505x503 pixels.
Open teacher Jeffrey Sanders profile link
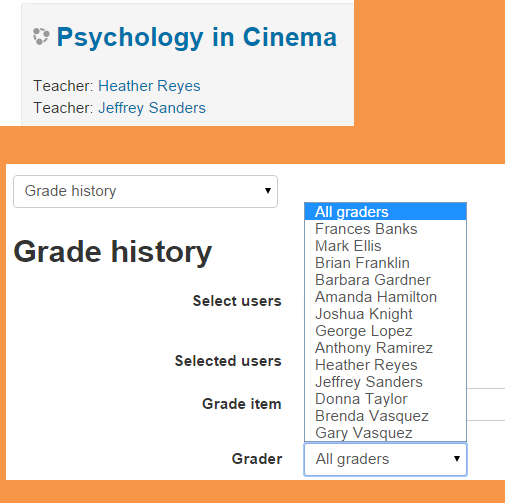[152, 108]
